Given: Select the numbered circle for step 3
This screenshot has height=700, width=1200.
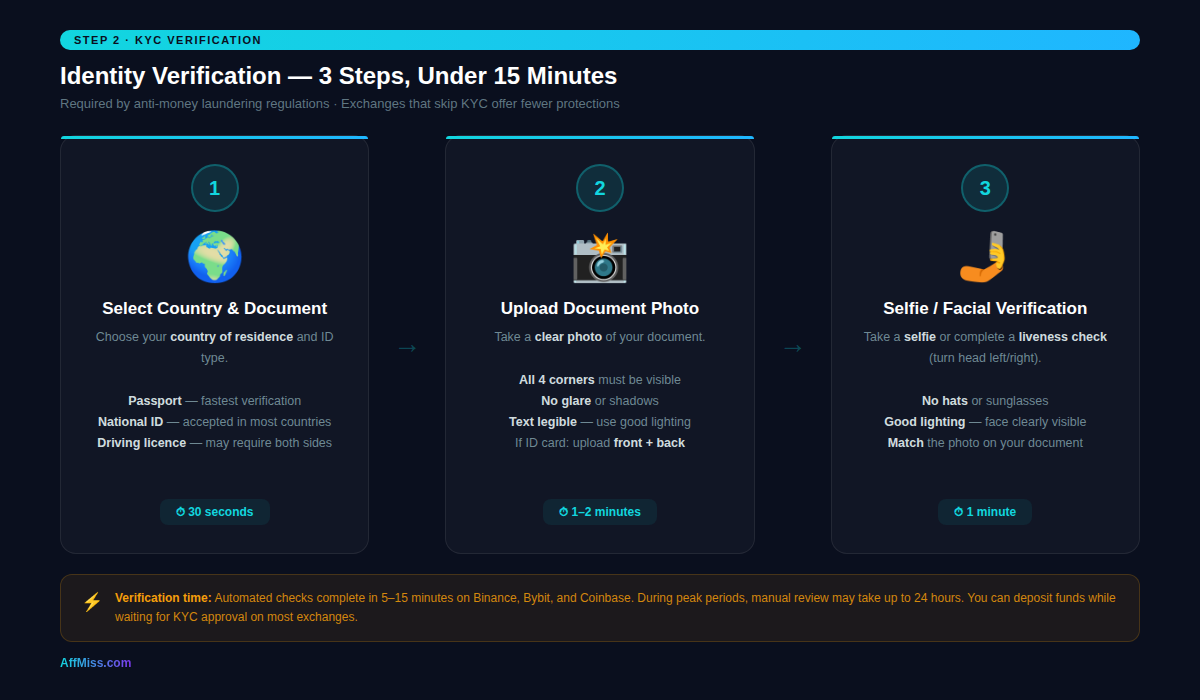Looking at the screenshot, I should pyautogui.click(x=985, y=187).
